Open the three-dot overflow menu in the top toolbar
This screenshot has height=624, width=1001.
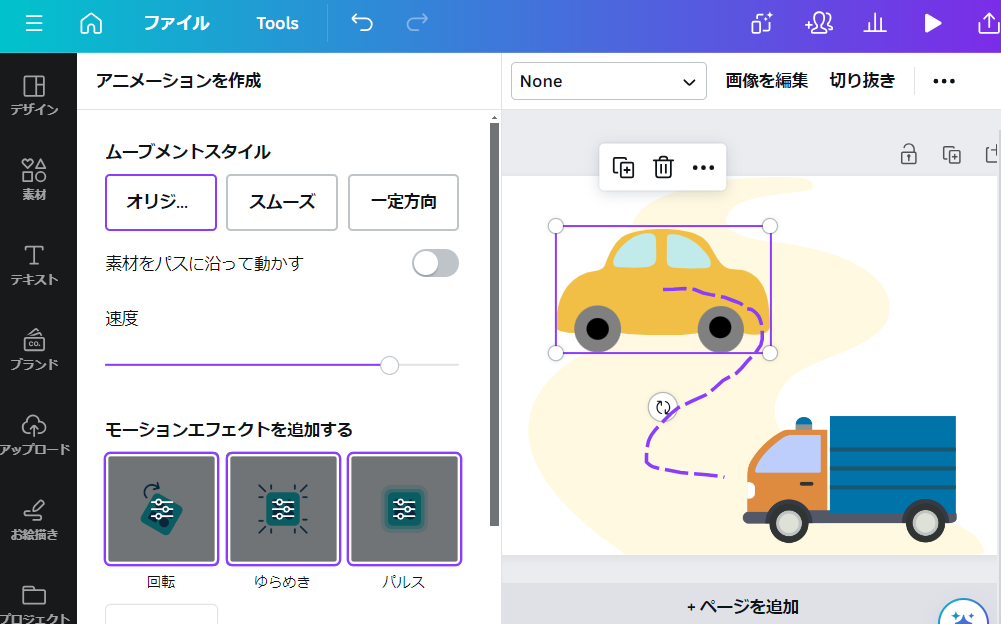point(944,81)
